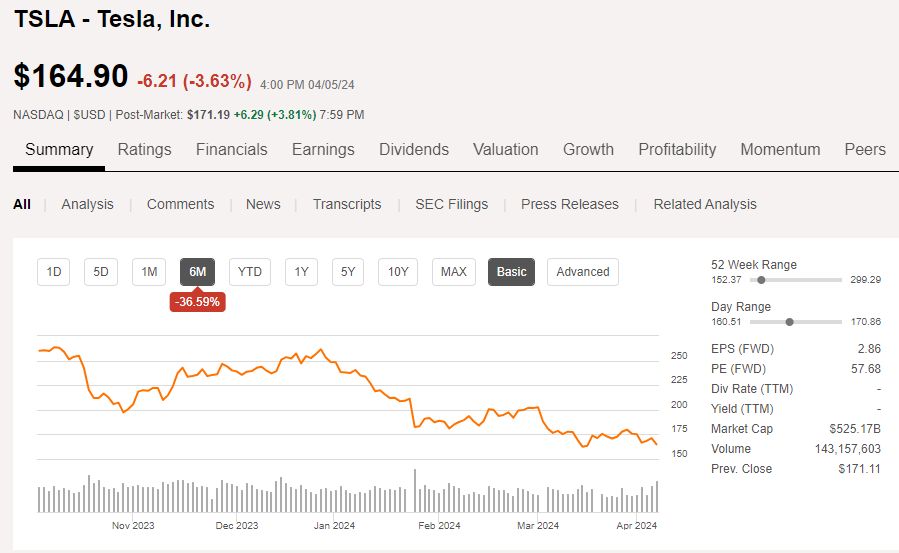Choose the YTD chart range

tap(250, 272)
